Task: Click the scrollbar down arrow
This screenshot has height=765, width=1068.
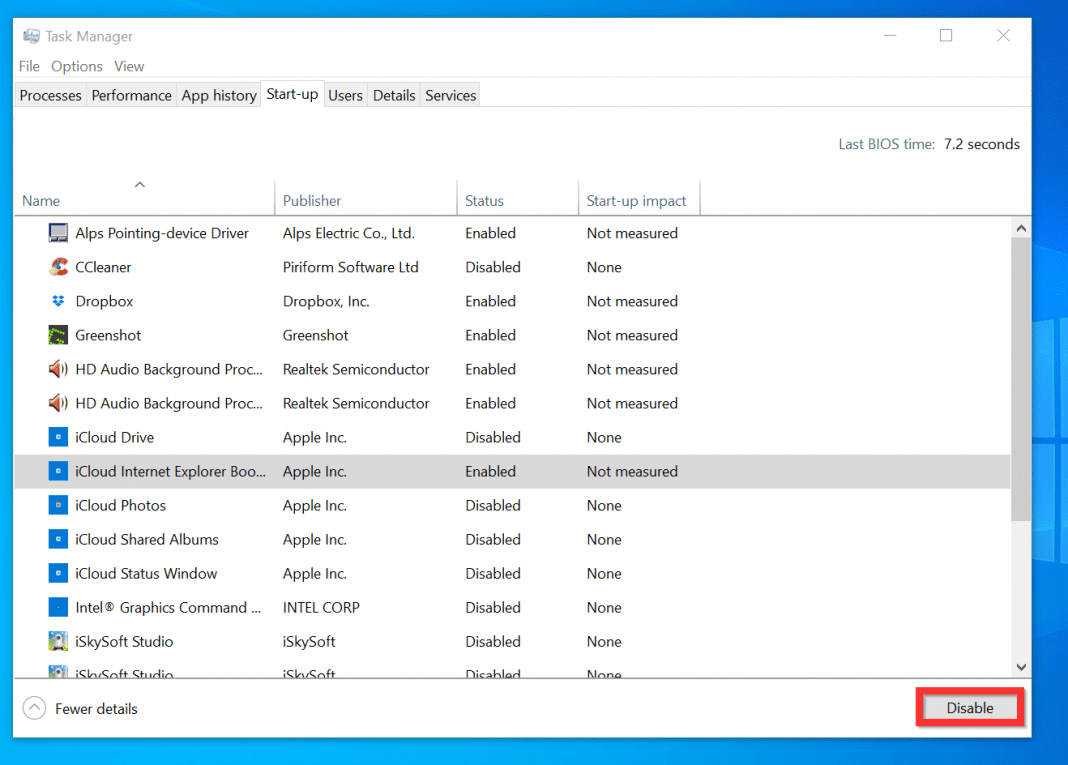Action: click(x=1021, y=667)
